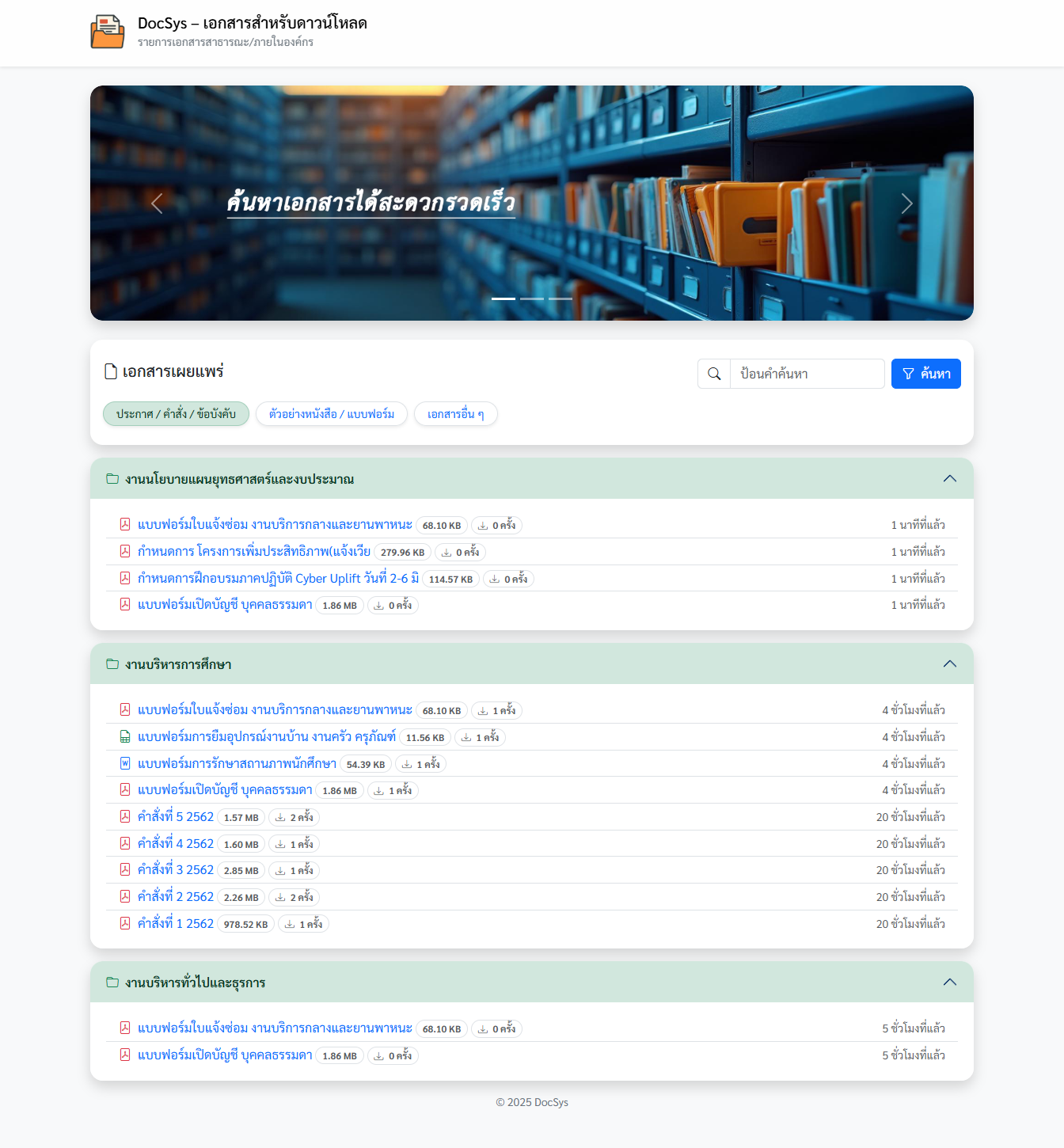Toggle the ประกาศ / คำสั่ง / ข้อบังคับ filter
This screenshot has height=1148, width=1064.
coord(176,413)
